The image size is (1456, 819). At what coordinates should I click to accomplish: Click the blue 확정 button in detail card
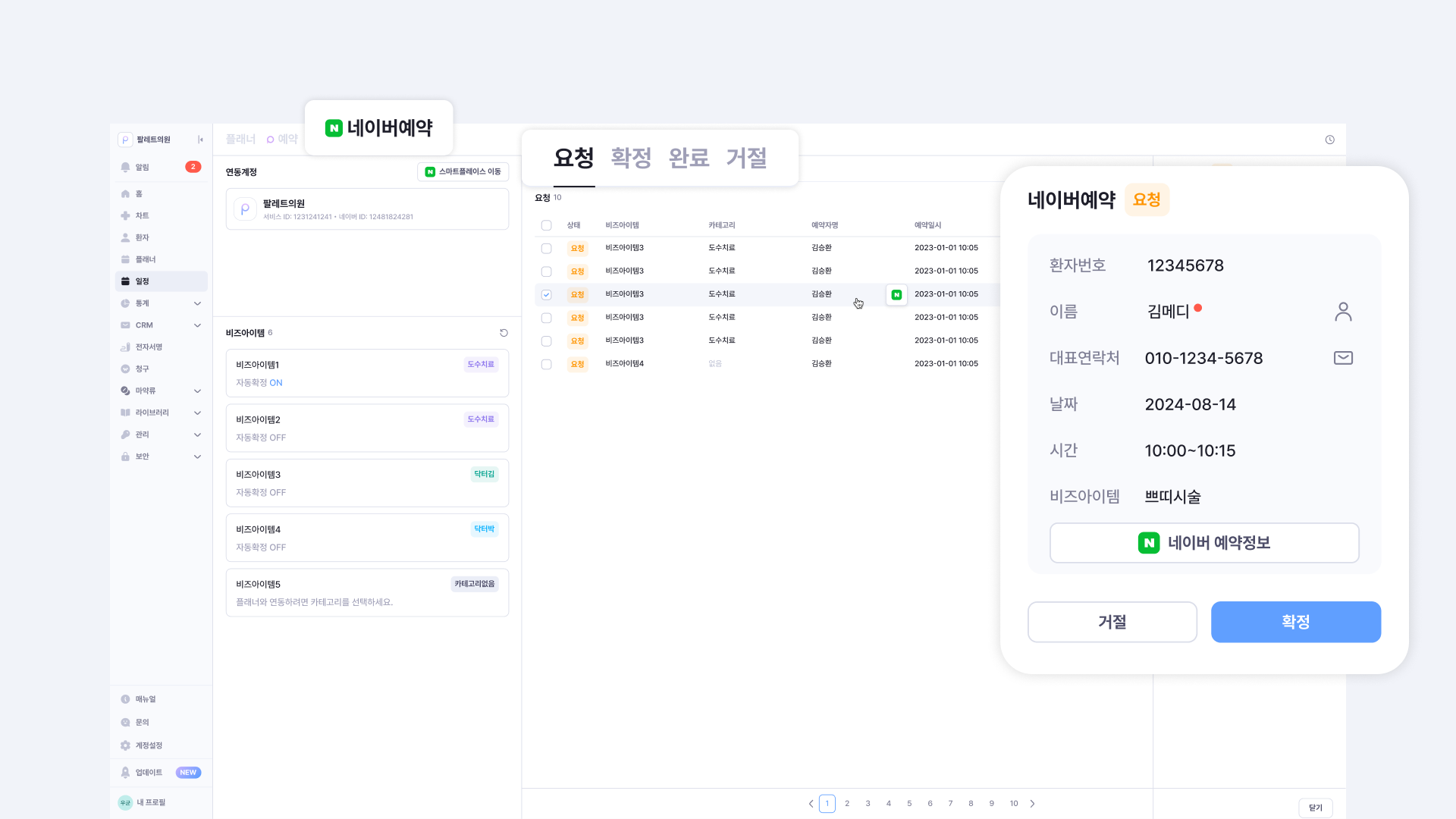(1296, 622)
